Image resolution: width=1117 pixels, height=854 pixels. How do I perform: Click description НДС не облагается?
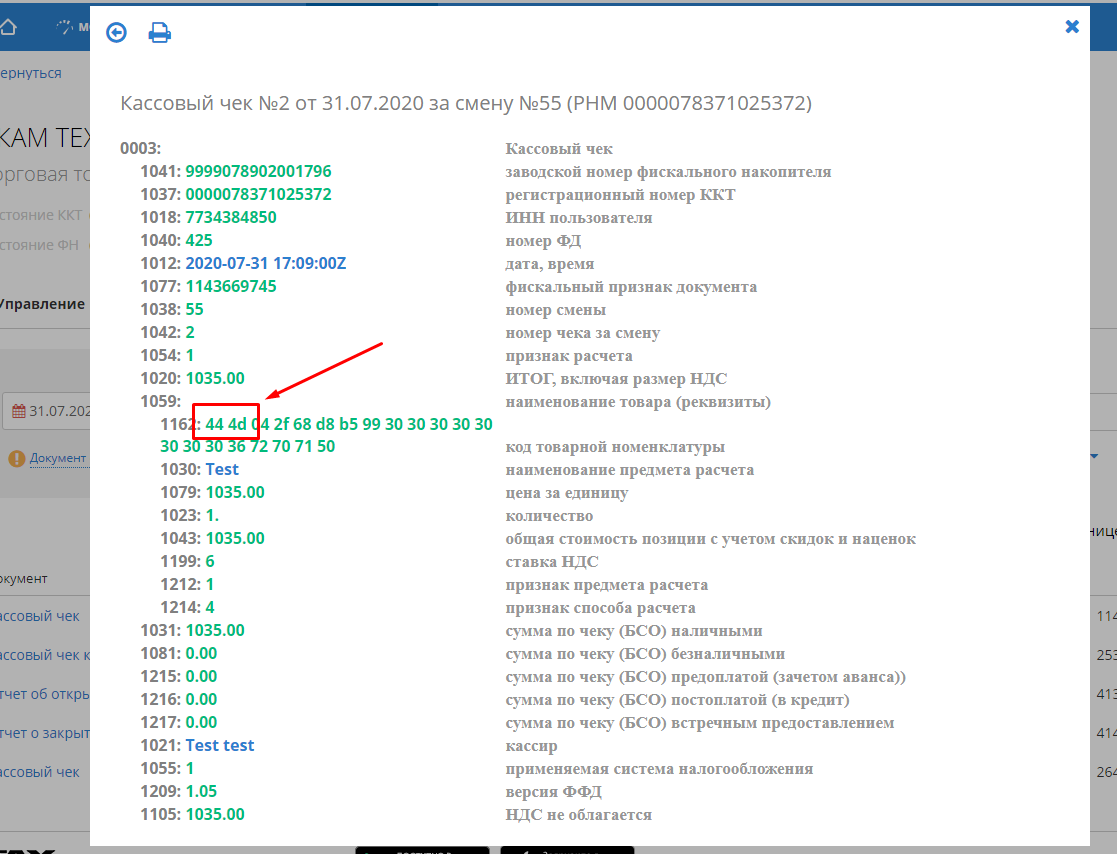tap(578, 814)
